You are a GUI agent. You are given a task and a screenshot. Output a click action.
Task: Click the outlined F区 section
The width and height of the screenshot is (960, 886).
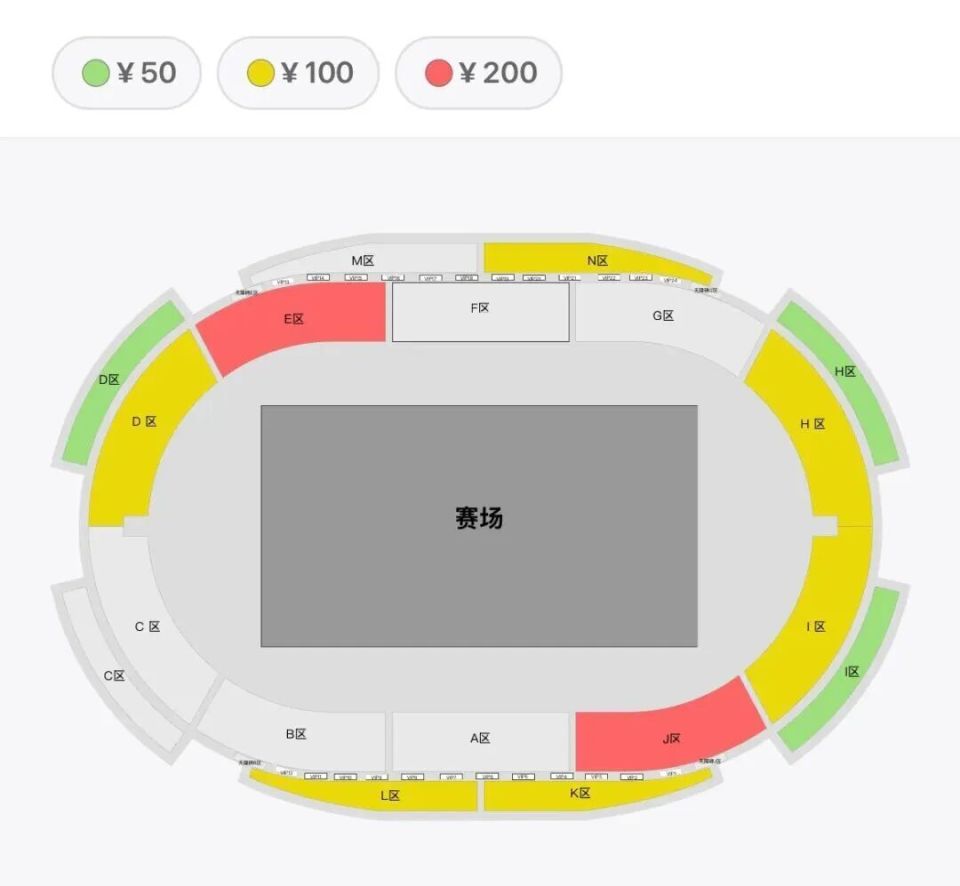pos(480,312)
